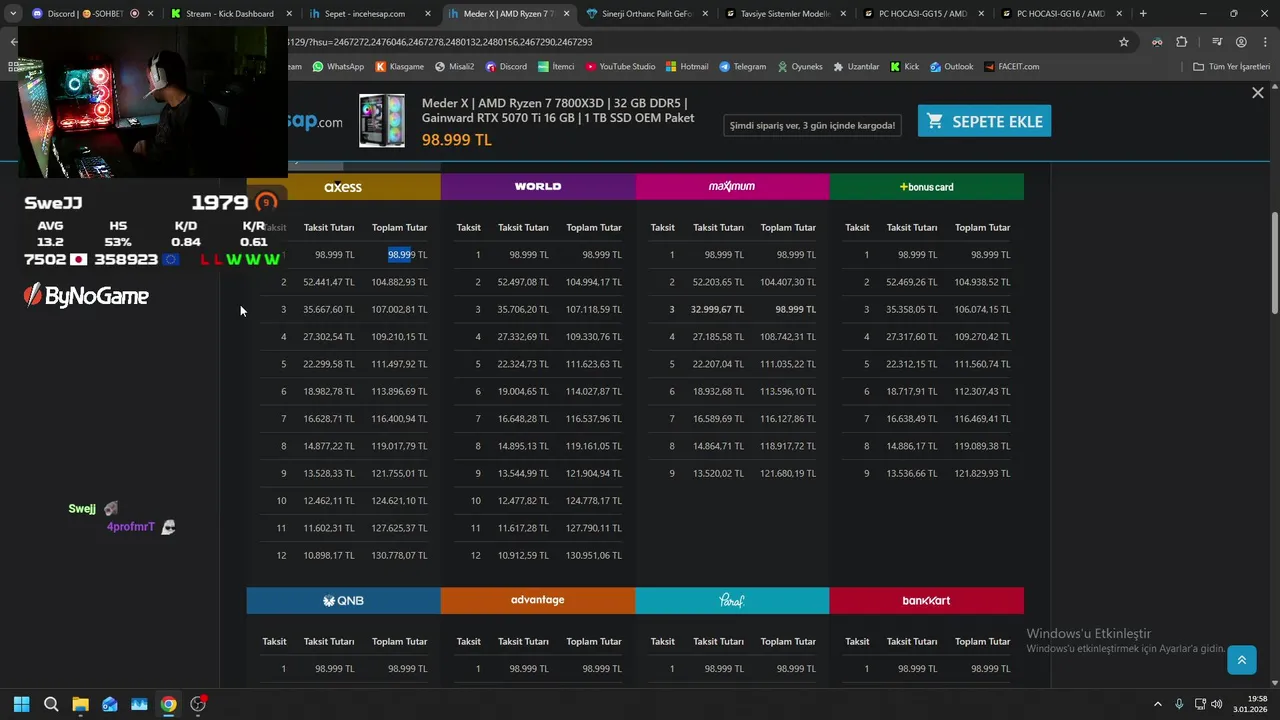The image size is (1280, 720).
Task: Select the maximum card header
Action: click(732, 187)
